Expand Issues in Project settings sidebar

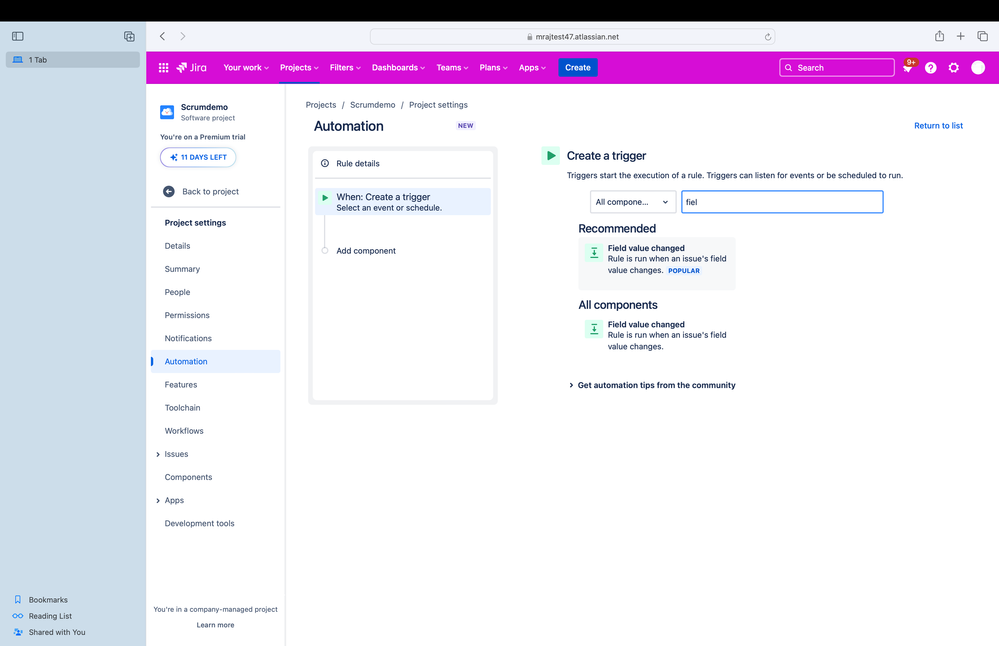158,454
